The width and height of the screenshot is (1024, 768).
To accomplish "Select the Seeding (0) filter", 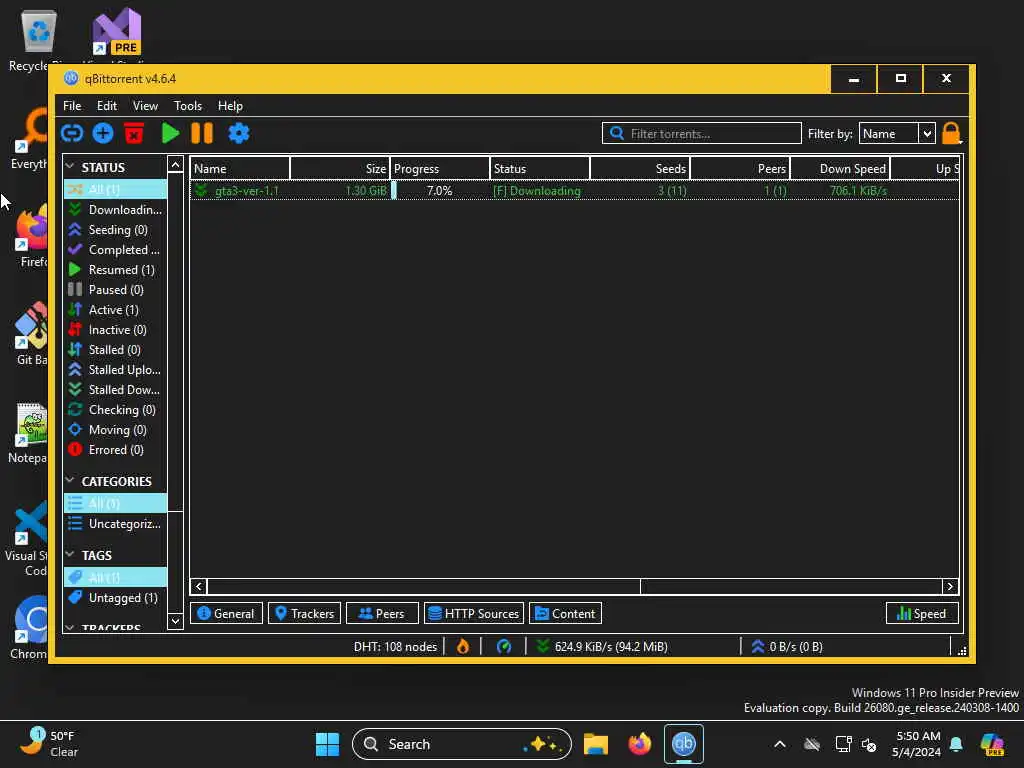I will click(x=116, y=230).
